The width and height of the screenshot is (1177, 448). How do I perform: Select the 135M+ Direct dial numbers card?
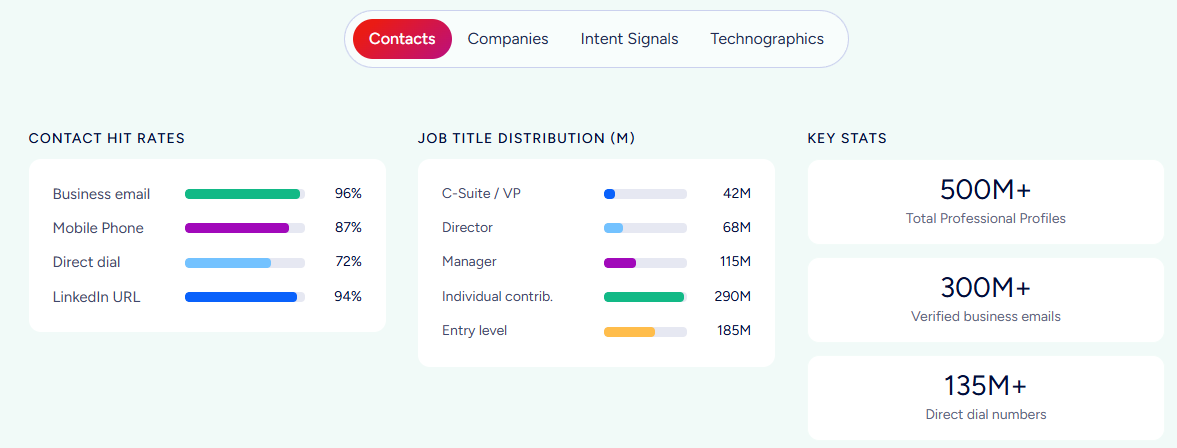tap(986, 398)
